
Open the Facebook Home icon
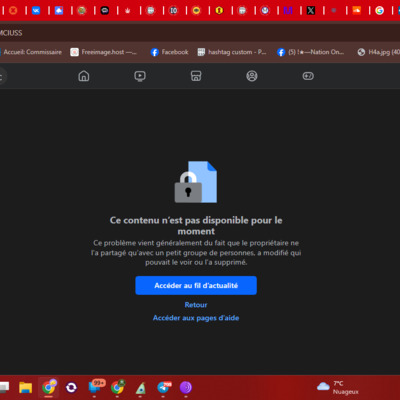coord(84,76)
